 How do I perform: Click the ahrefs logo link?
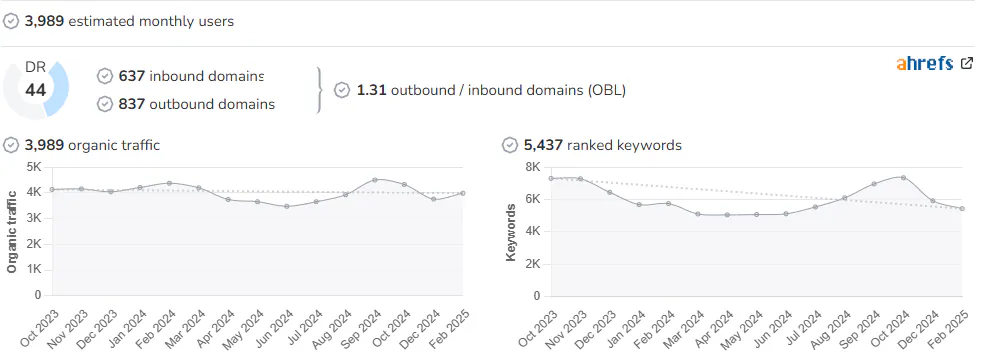tap(925, 63)
